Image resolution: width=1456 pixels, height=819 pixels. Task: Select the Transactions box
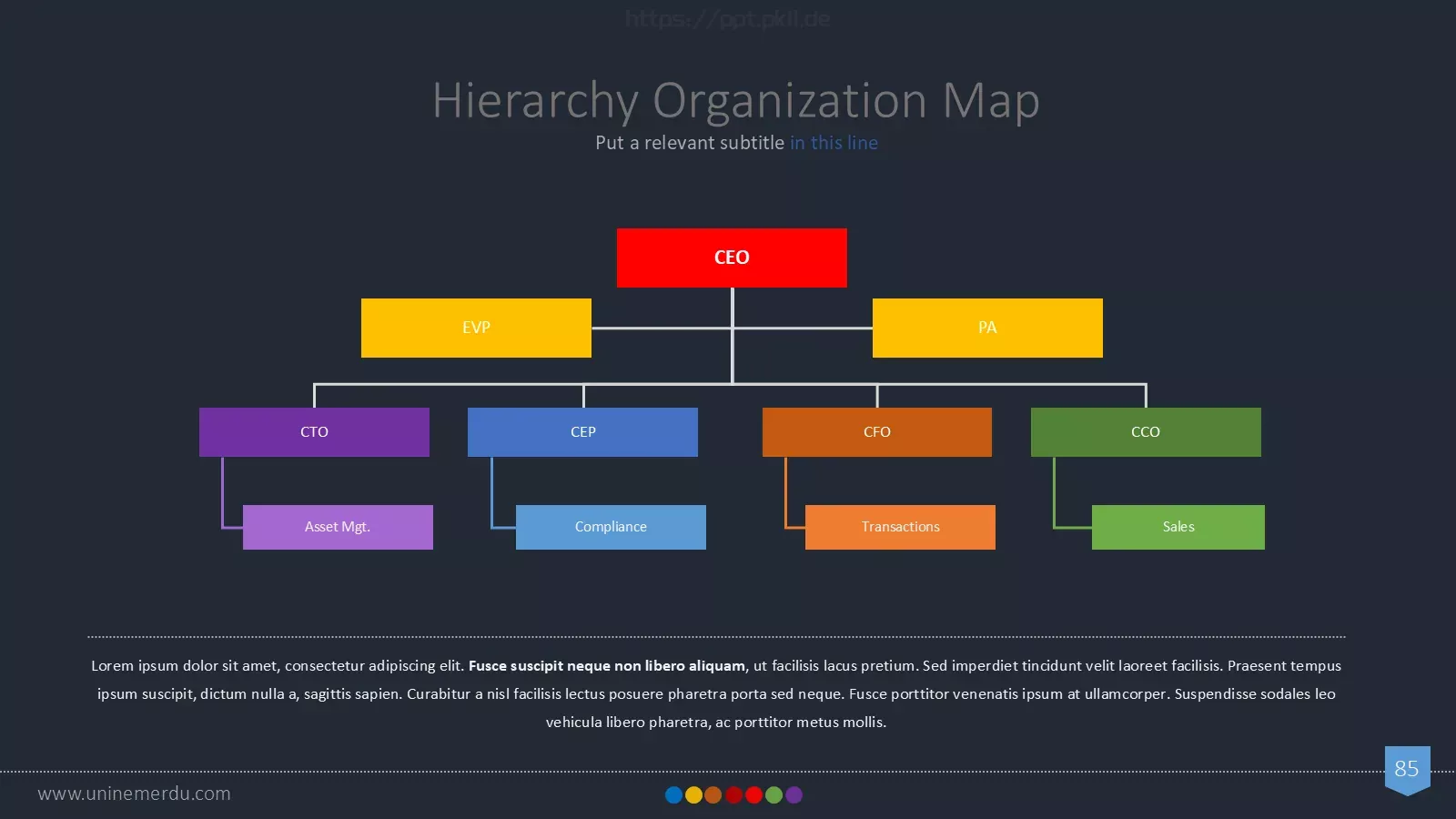coord(900,527)
